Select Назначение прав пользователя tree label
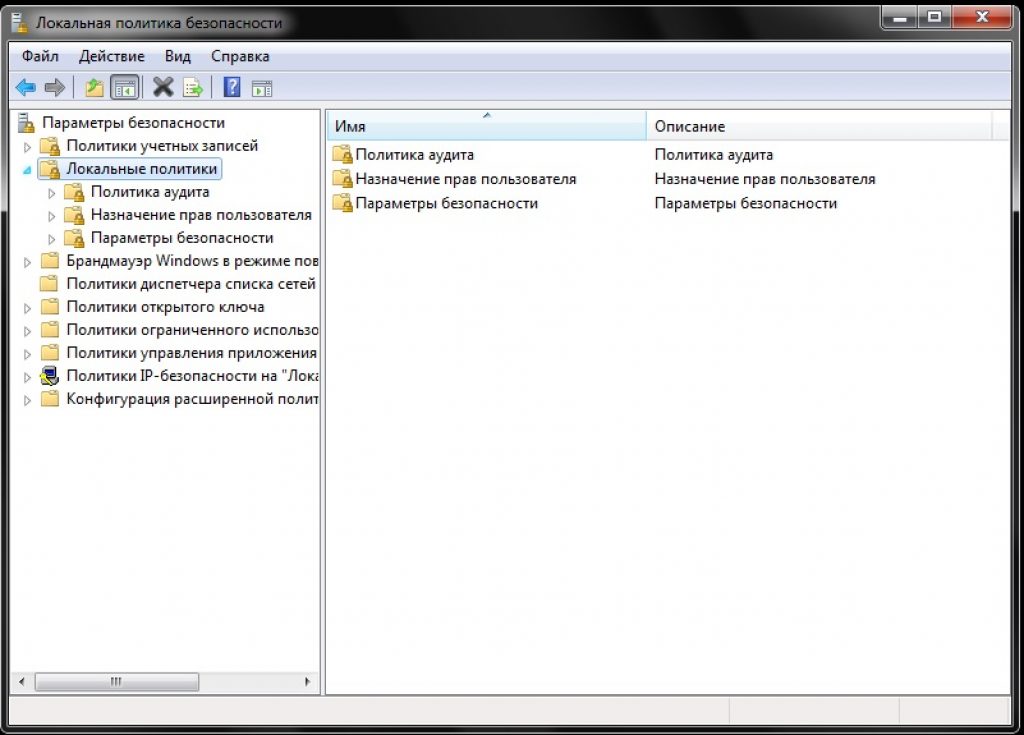Image resolution: width=1024 pixels, height=735 pixels. (201, 215)
